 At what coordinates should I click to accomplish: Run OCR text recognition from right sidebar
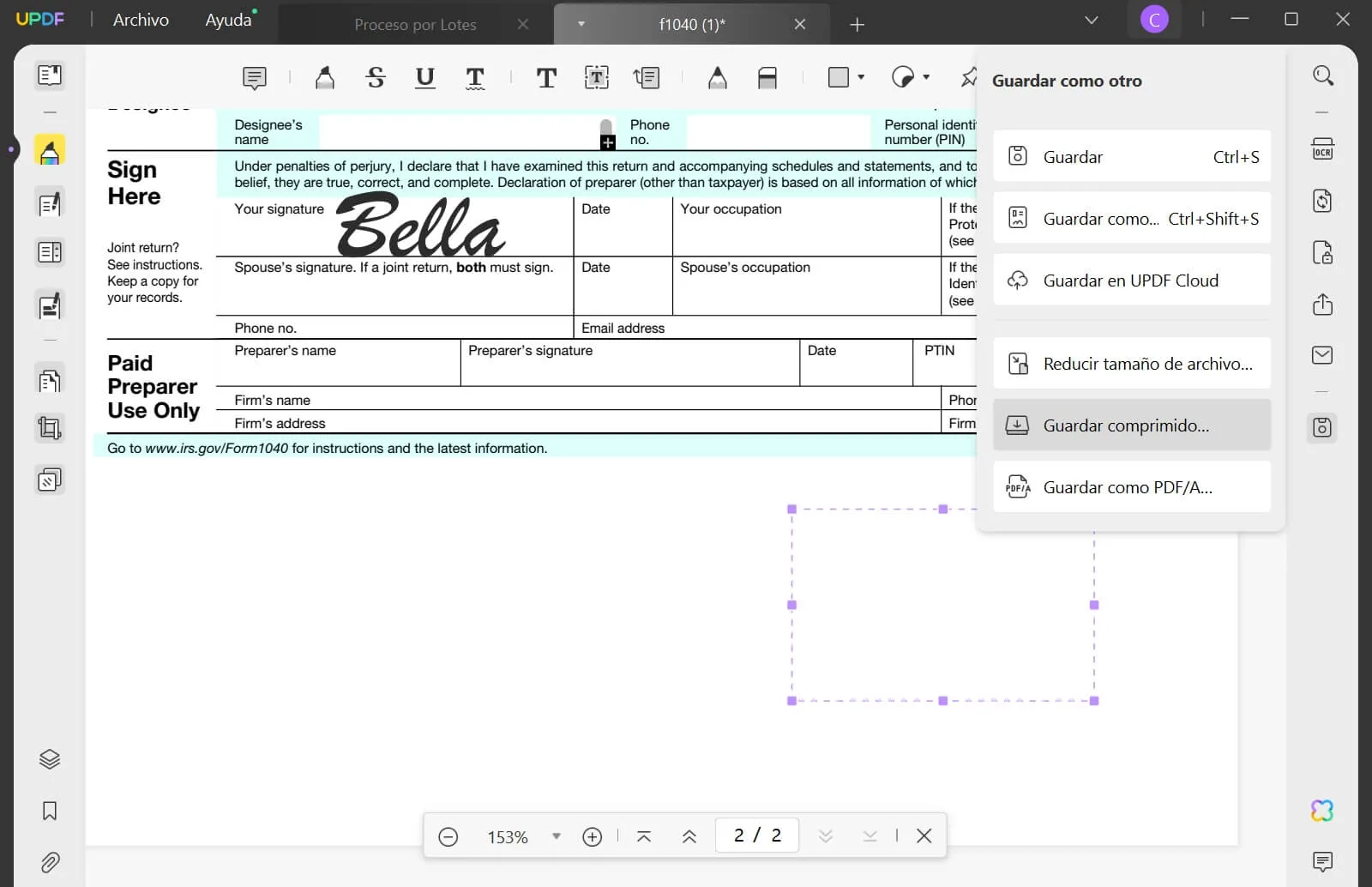click(1323, 149)
